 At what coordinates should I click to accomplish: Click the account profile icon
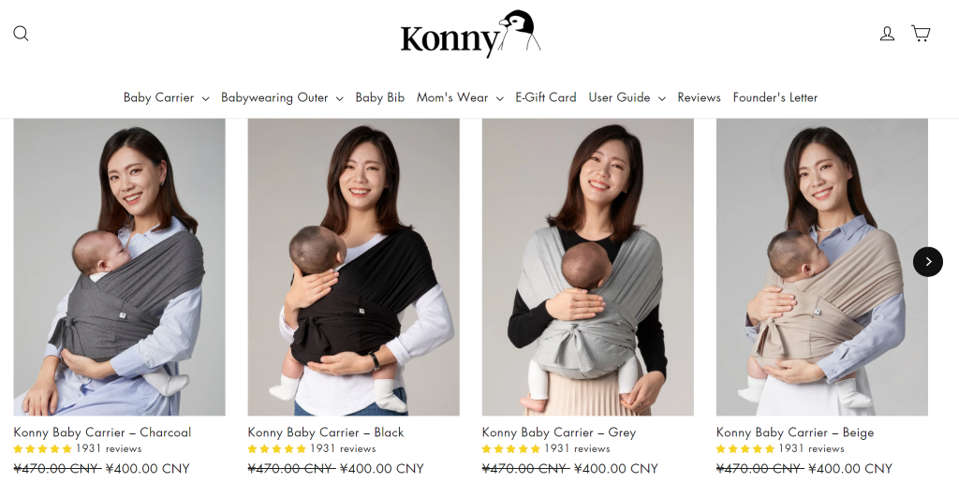(x=887, y=33)
